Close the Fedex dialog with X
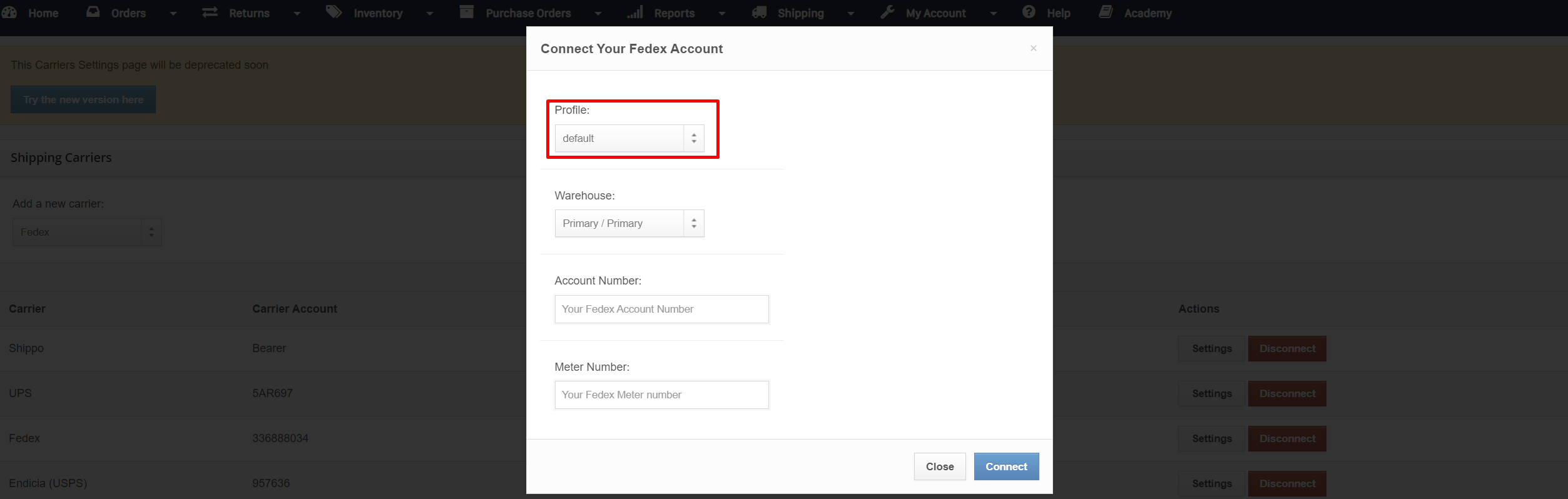Screen dimensions: 1568x499 click(x=1034, y=48)
